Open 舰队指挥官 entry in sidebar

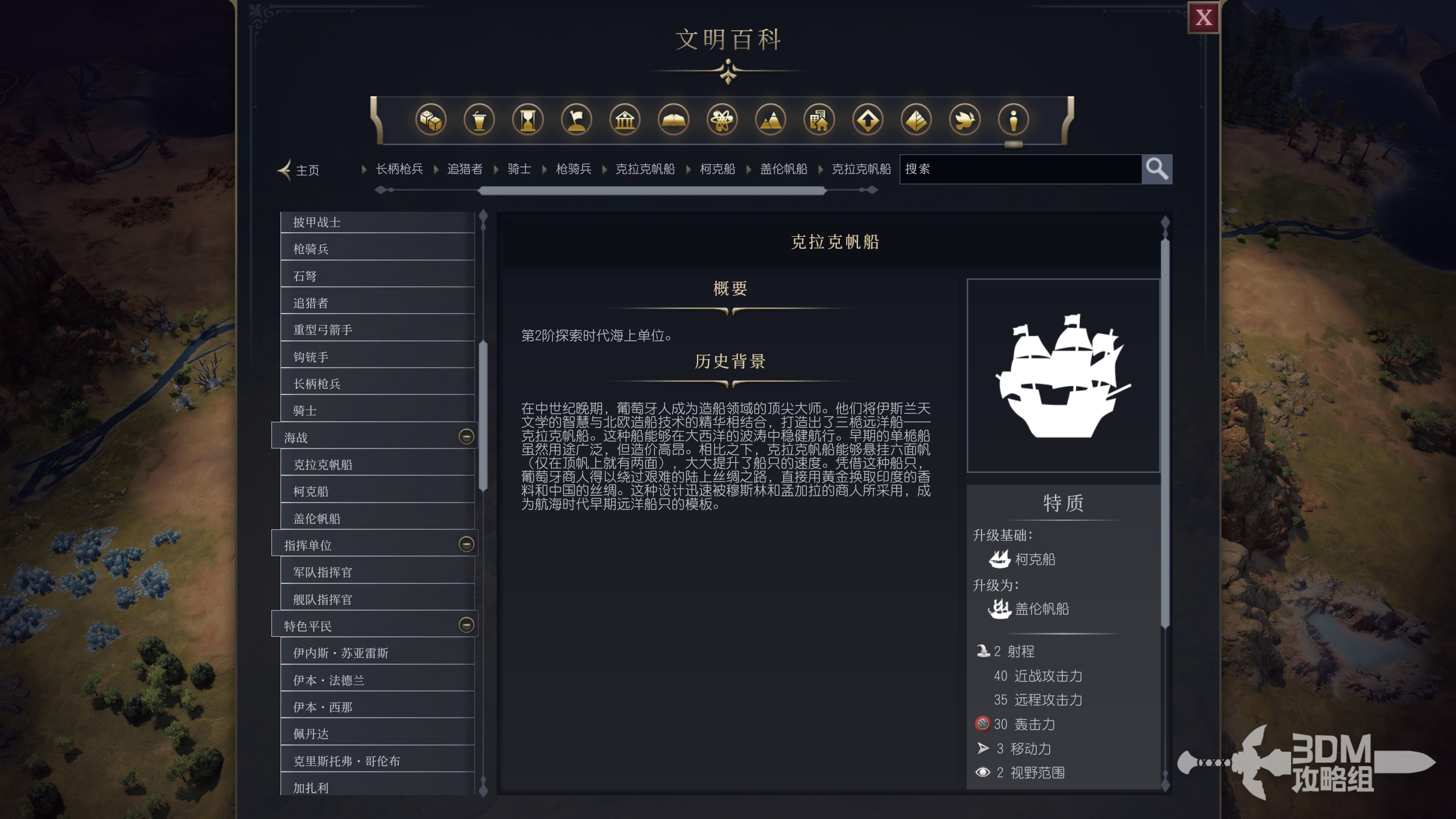click(x=377, y=599)
